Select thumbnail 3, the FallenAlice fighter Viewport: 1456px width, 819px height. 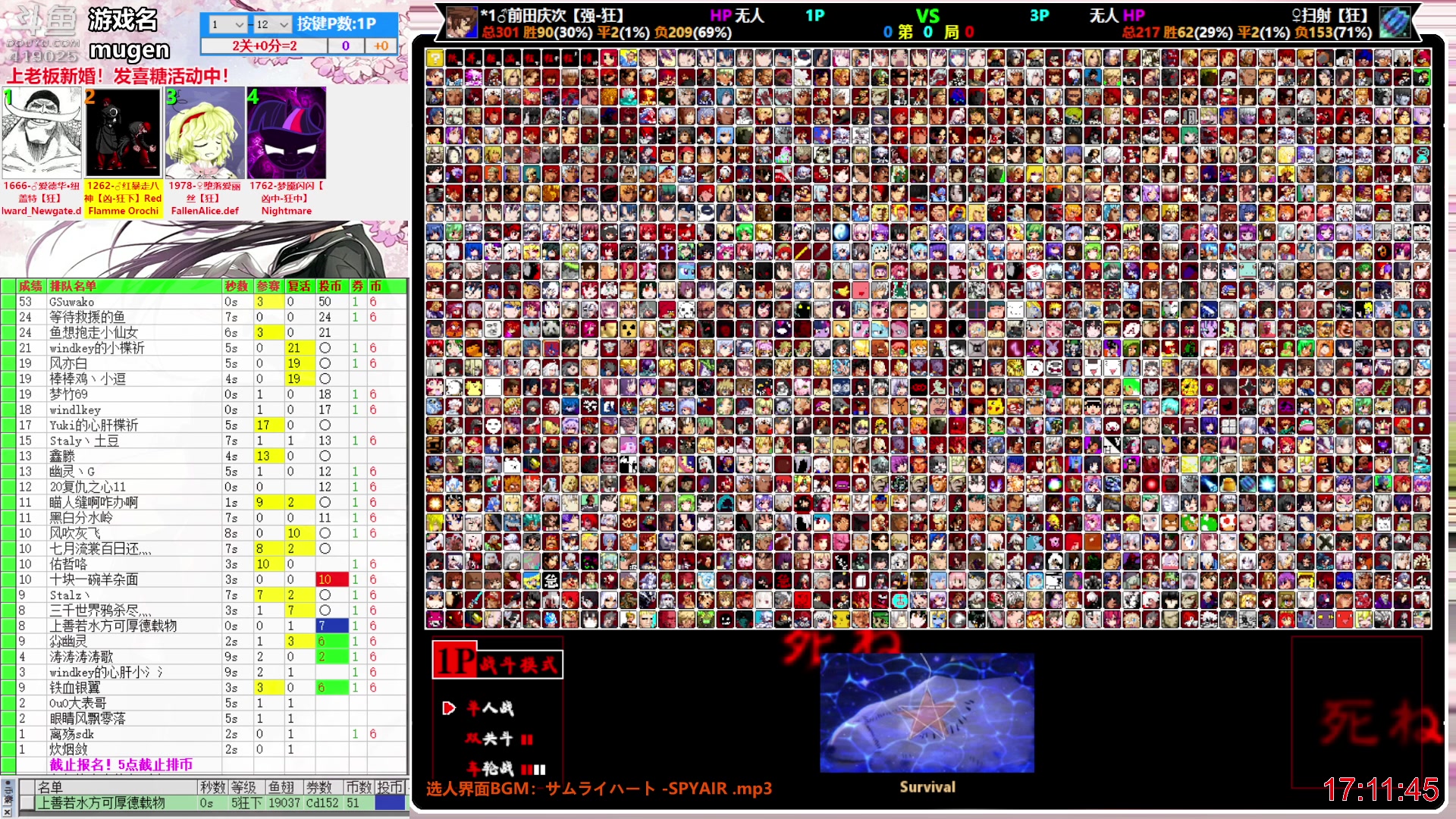205,133
